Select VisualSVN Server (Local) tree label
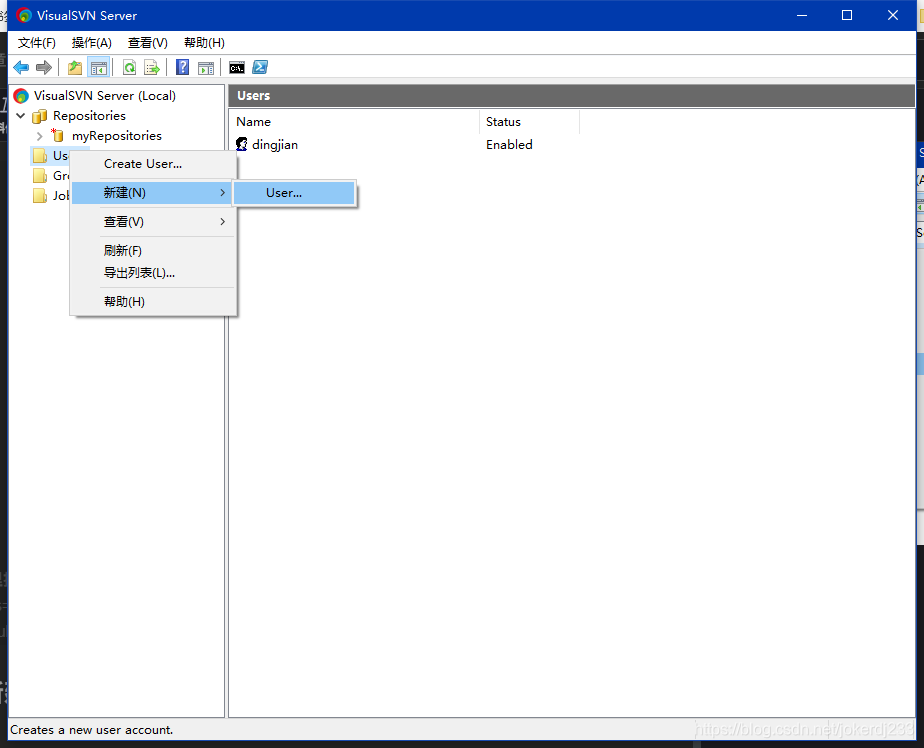This screenshot has height=748, width=924. [x=104, y=95]
